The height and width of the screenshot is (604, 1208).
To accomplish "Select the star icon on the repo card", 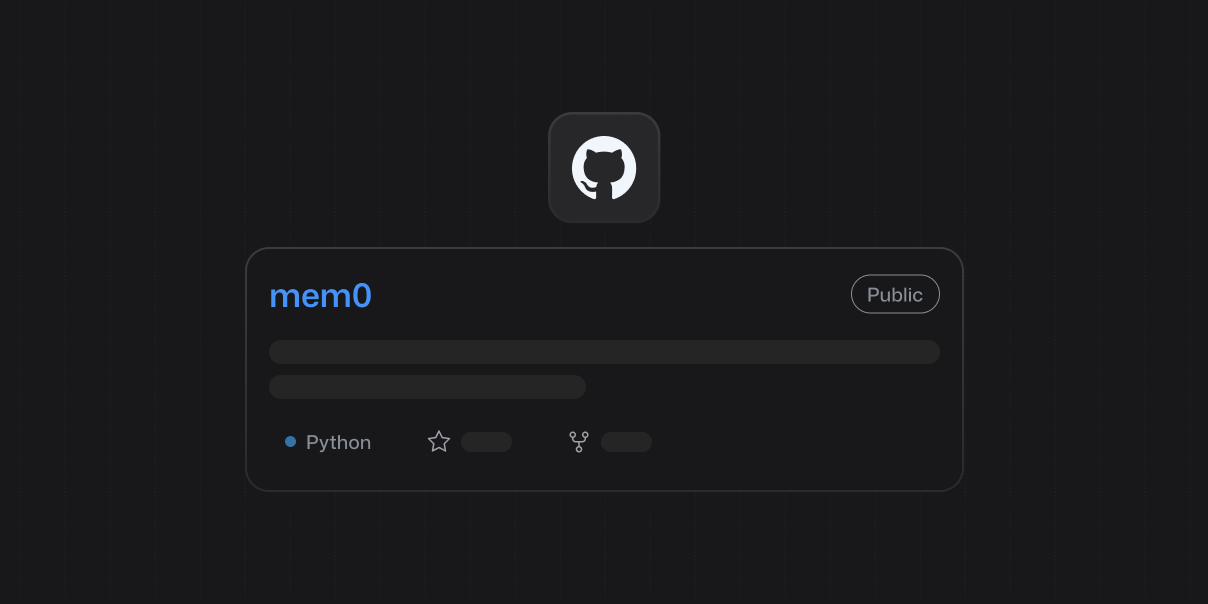I will 439,441.
